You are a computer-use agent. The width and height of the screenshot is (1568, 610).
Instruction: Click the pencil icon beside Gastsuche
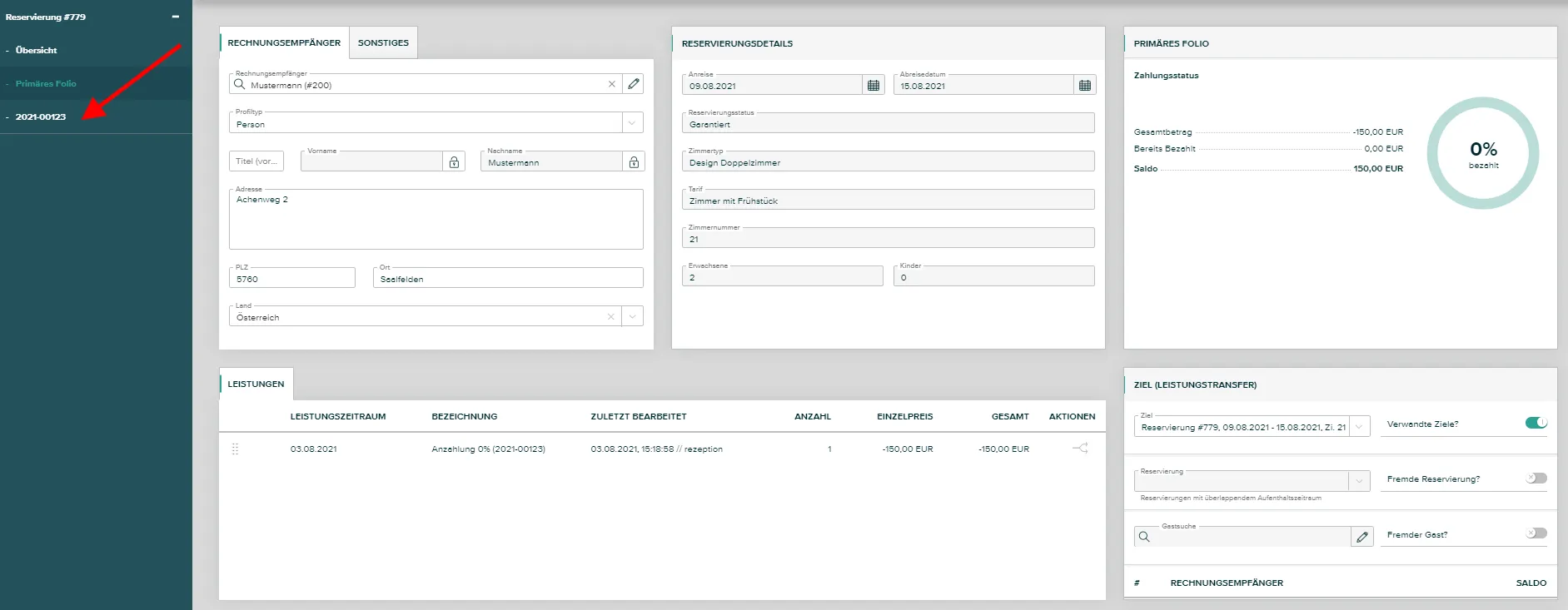[x=1361, y=537]
